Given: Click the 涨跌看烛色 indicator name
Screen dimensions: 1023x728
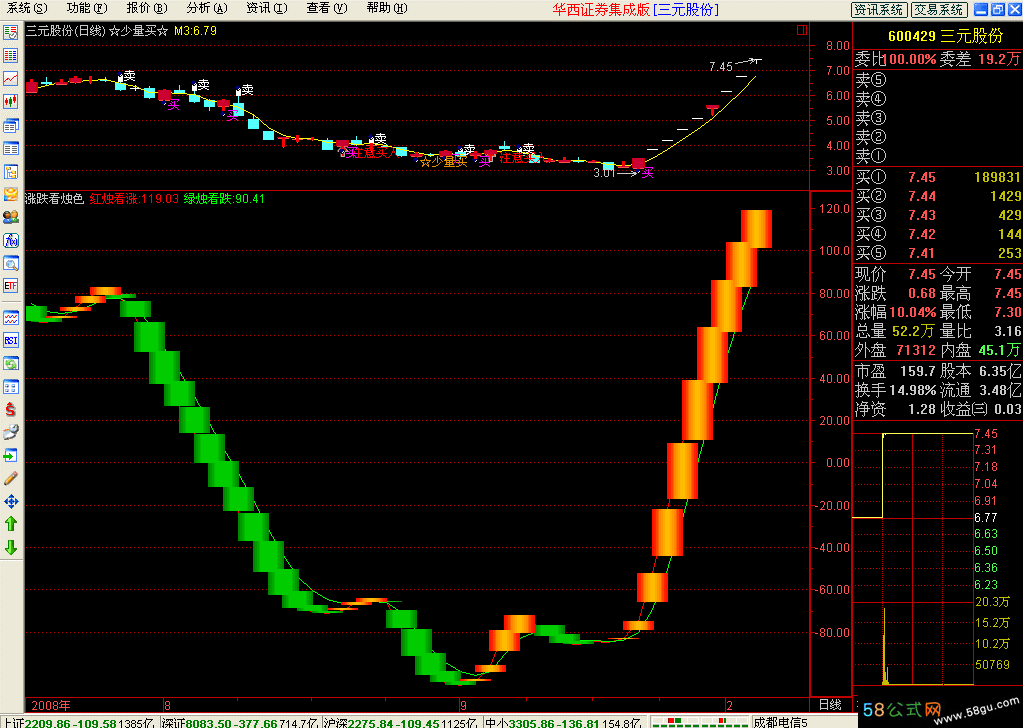Looking at the screenshot, I should point(55,198).
